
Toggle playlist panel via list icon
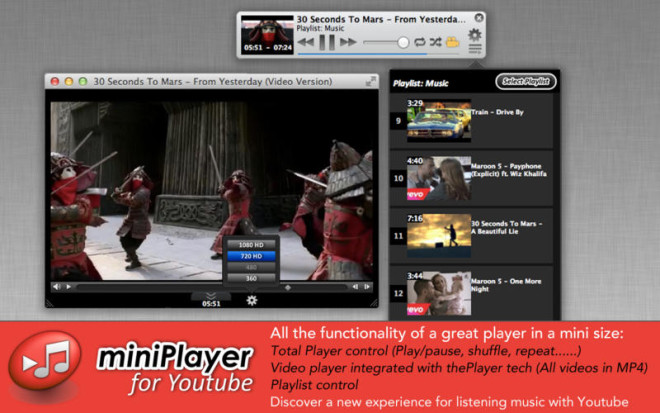pyautogui.click(x=475, y=49)
